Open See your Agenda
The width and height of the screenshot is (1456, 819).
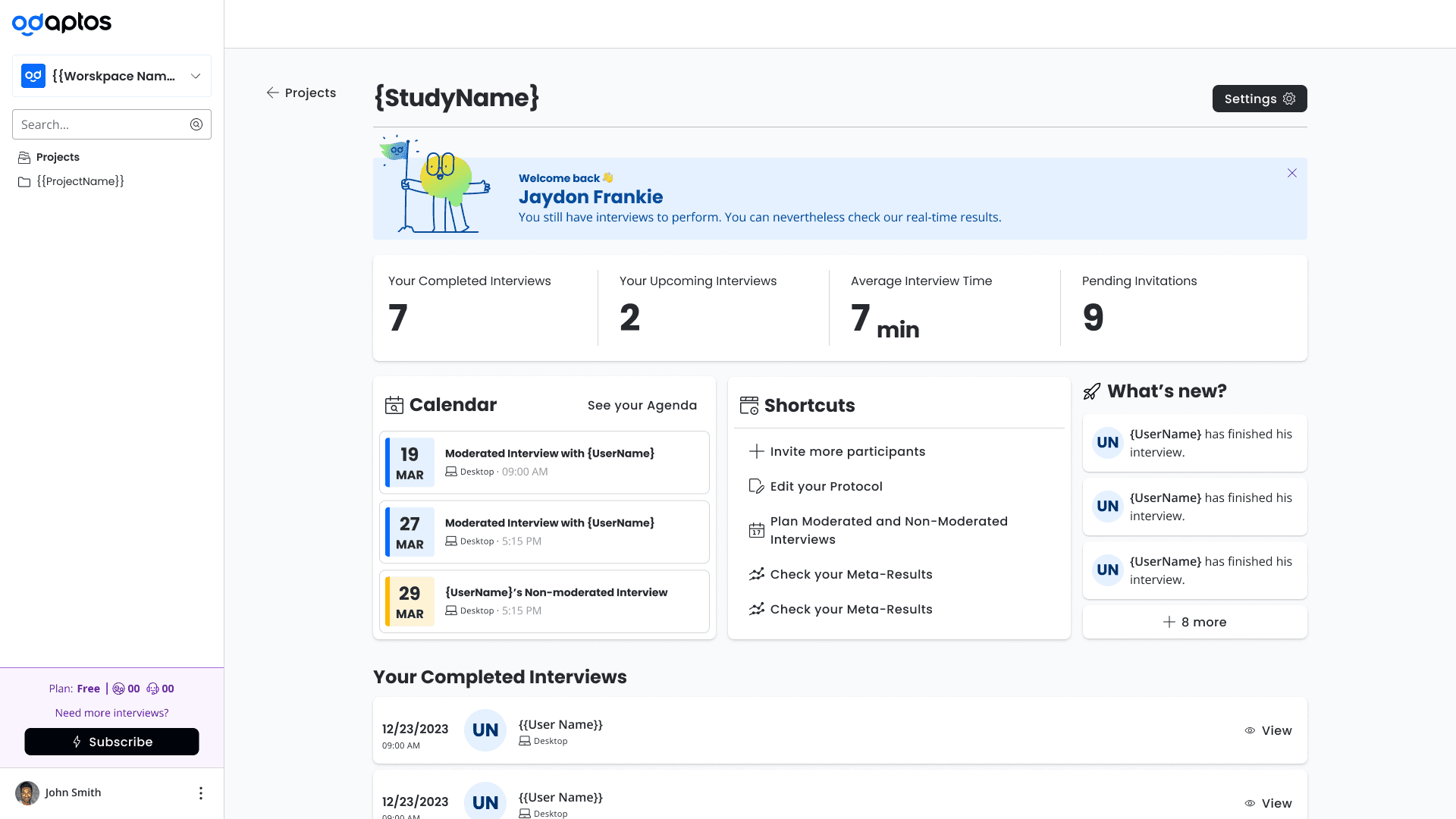tap(642, 405)
